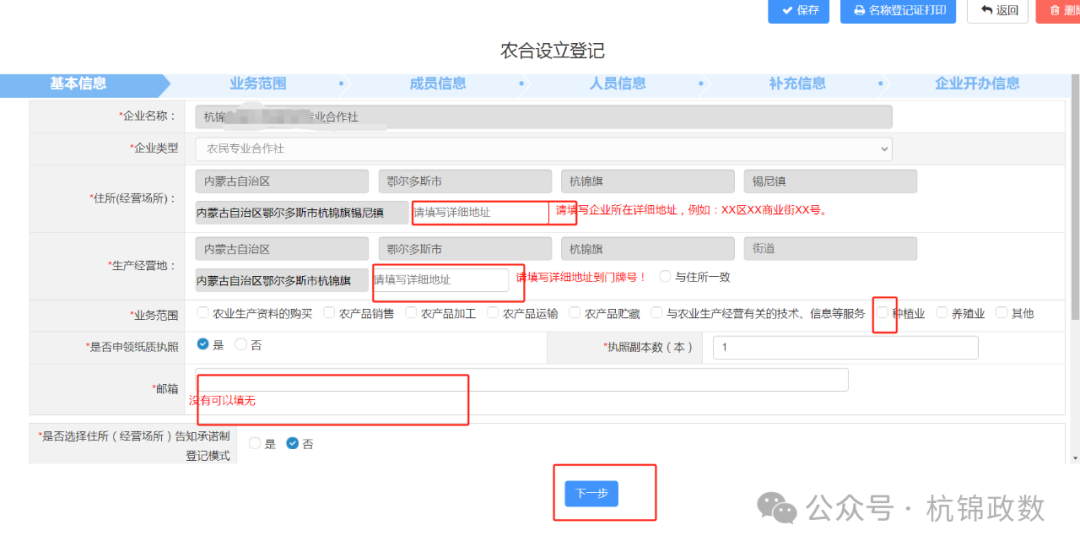Click 生产经营地 city field 鄂尔多斯市

coord(465,249)
